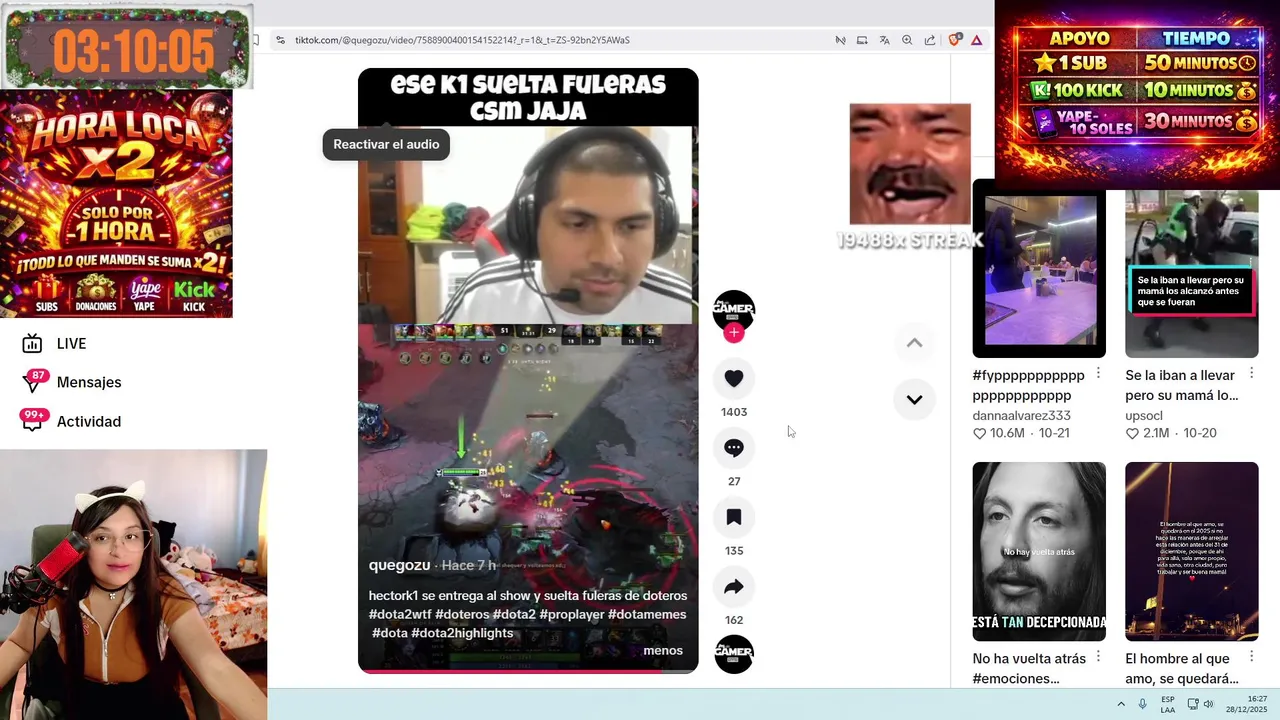This screenshot has height=720, width=1280.
Task: Collapse the description with 'menos'
Action: (x=663, y=650)
